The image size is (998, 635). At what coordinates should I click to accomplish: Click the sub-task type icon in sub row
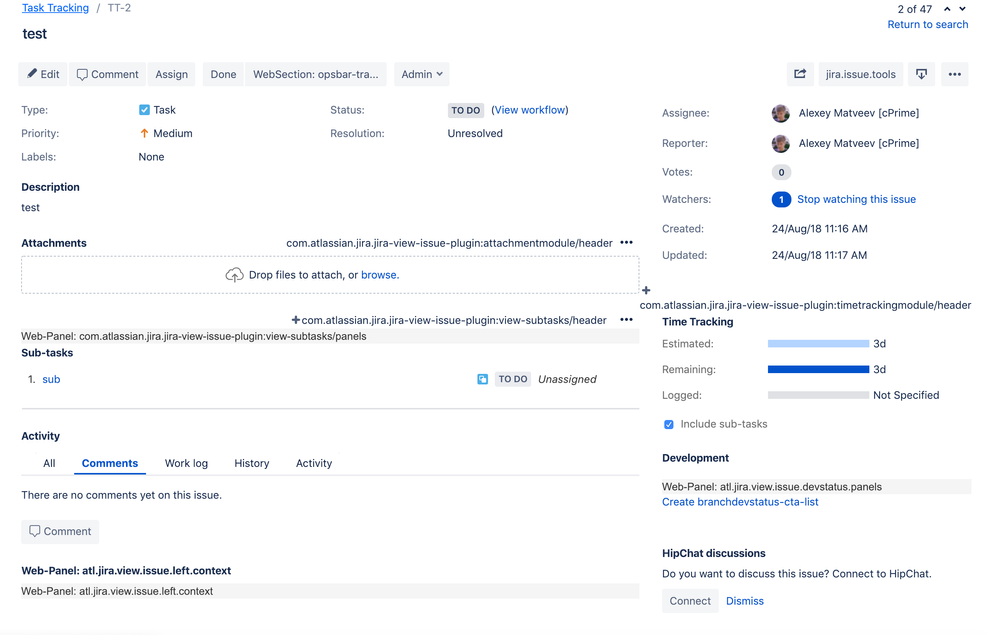pos(482,379)
